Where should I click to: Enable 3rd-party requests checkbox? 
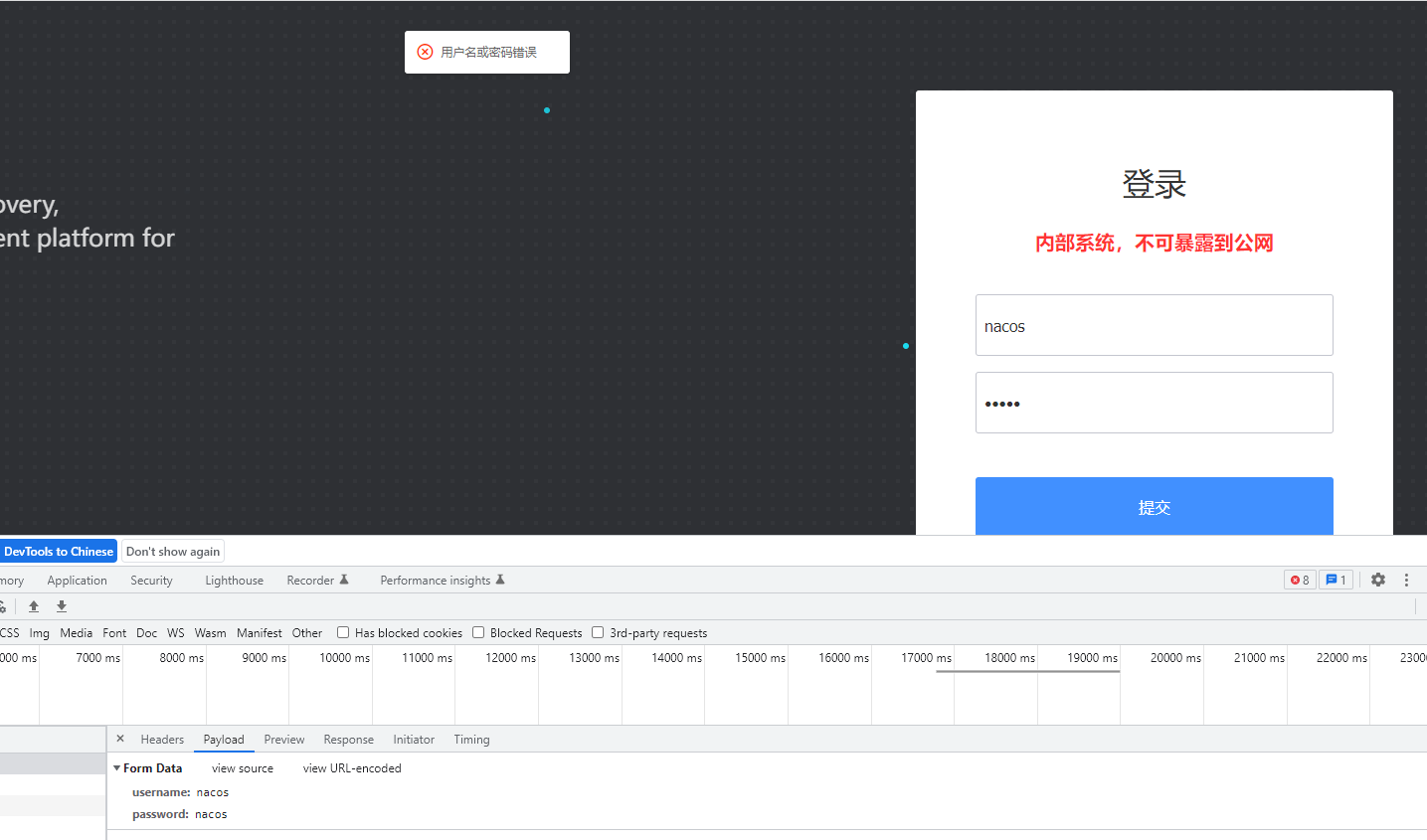point(598,632)
